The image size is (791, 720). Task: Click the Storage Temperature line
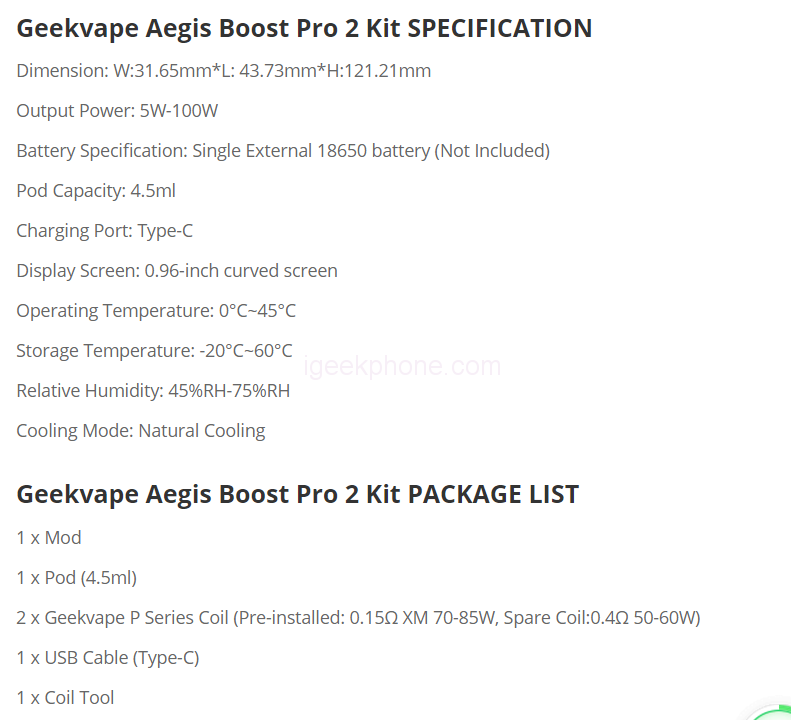(x=154, y=351)
